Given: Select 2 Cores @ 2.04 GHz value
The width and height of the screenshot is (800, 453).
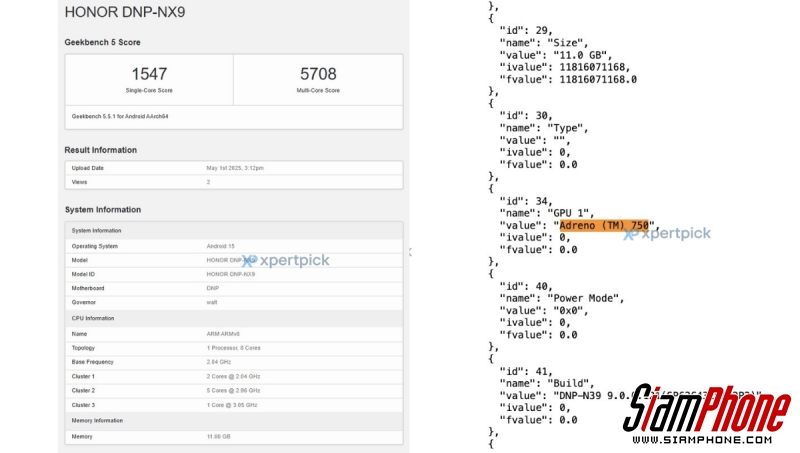Looking at the screenshot, I should pyautogui.click(x=233, y=376).
